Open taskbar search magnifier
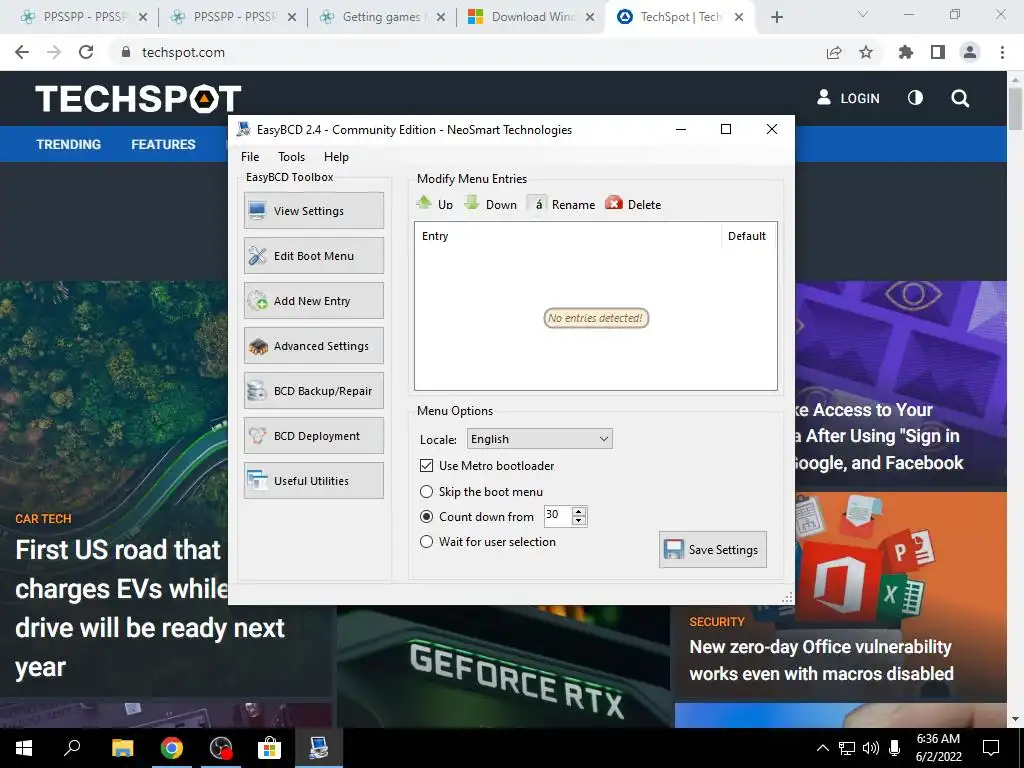Viewport: 1024px width, 768px height. click(x=72, y=747)
